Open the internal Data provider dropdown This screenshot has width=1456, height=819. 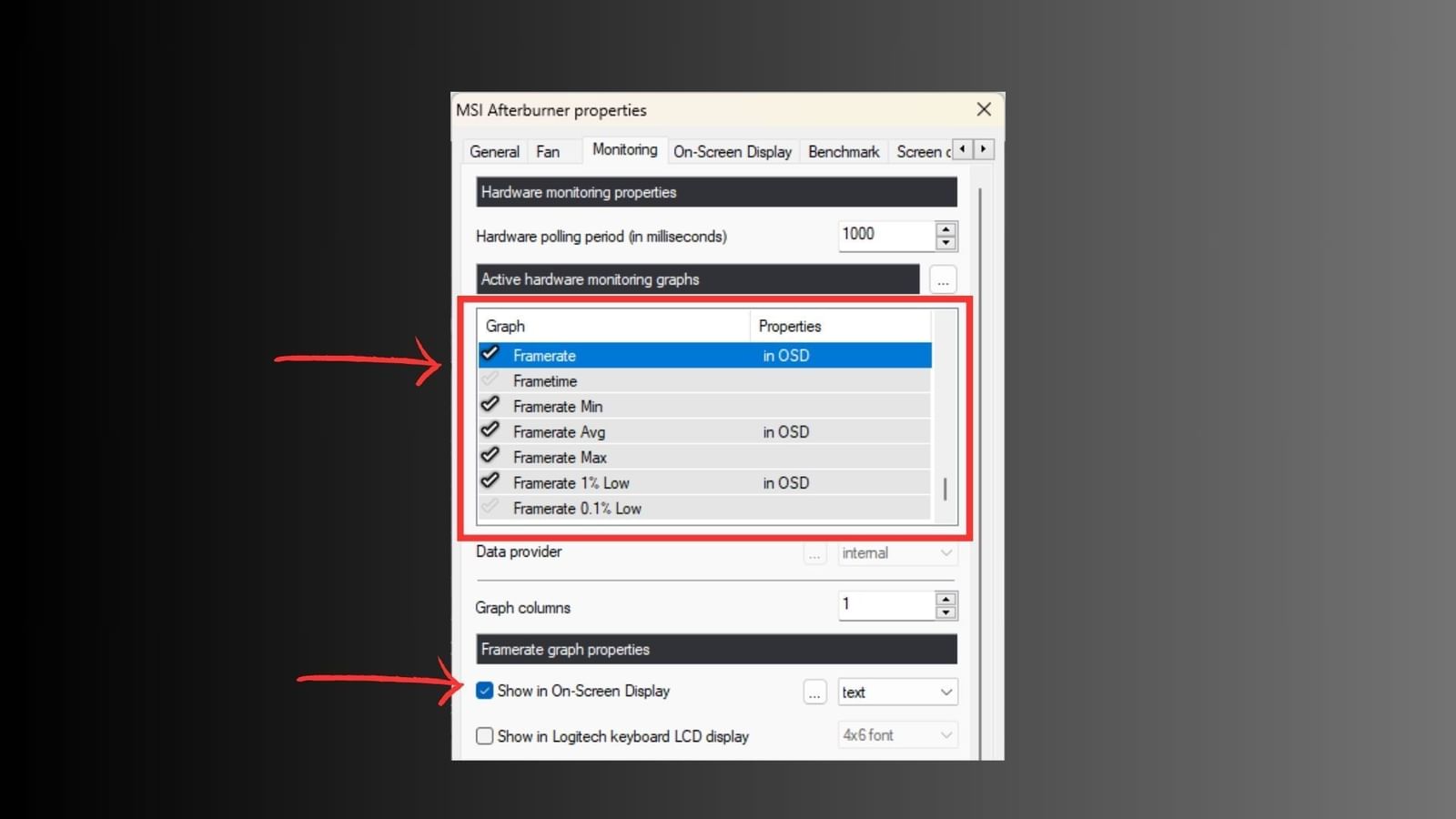click(x=897, y=552)
